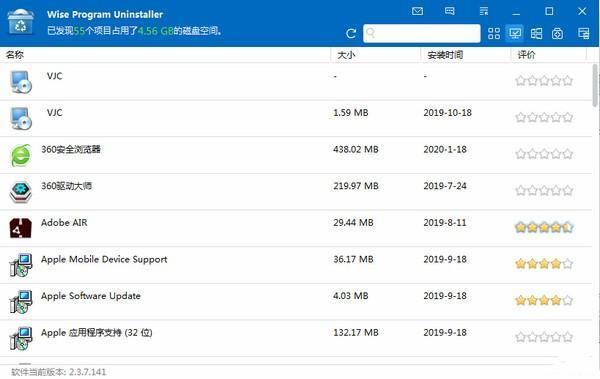Screen dimensions: 600x379
Task: Click the version 2.3.7.141 status text
Action: click(x=59, y=372)
